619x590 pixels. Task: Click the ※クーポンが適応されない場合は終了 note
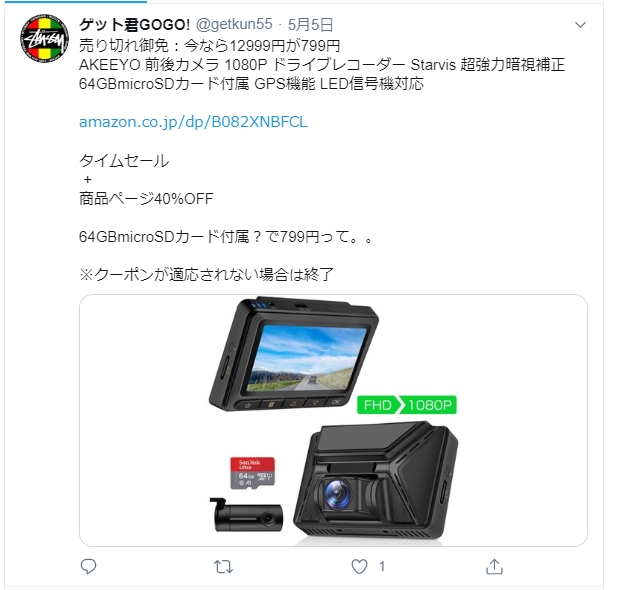(x=206, y=274)
